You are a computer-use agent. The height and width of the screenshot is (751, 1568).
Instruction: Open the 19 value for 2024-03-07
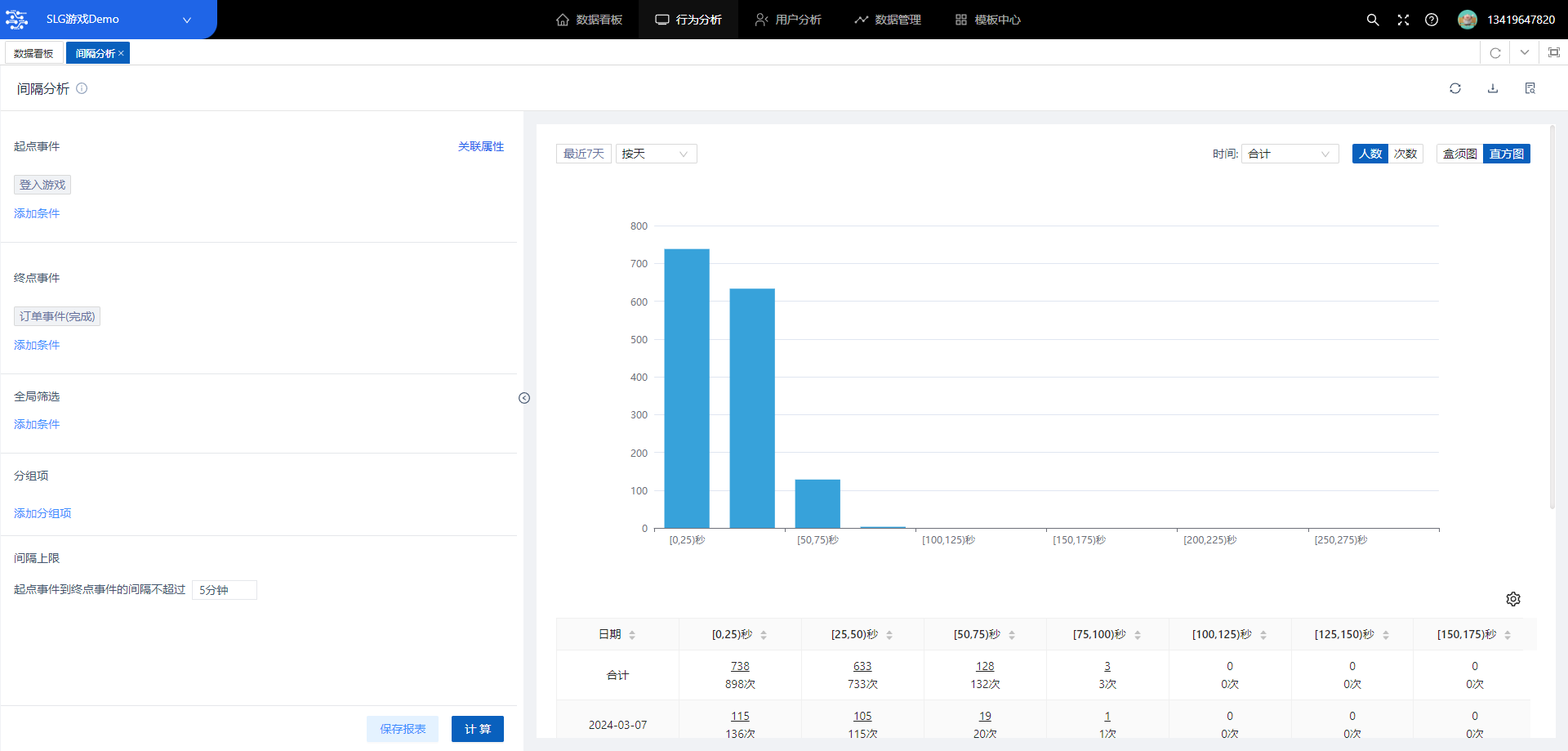(x=985, y=717)
